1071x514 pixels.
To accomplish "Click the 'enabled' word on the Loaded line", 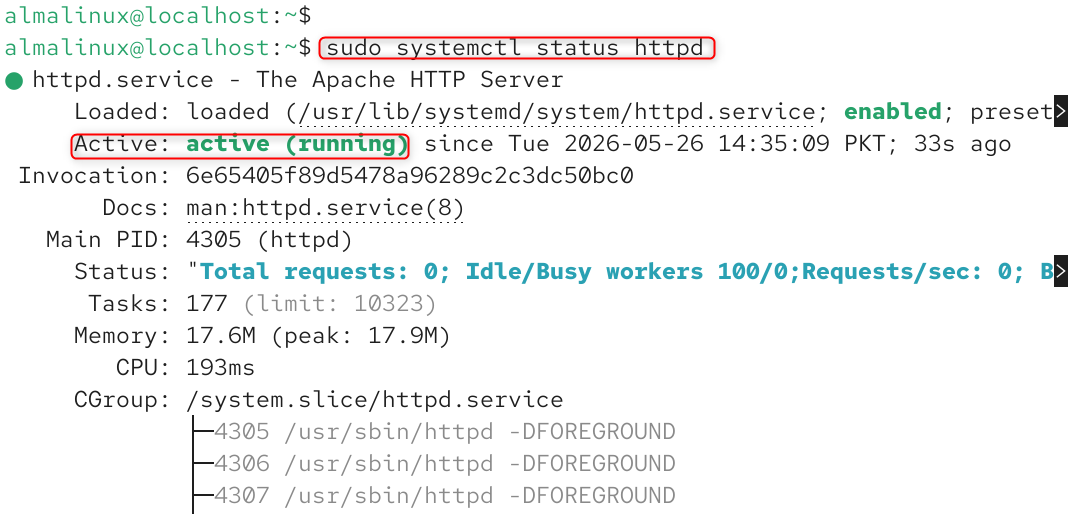I will (x=893, y=112).
